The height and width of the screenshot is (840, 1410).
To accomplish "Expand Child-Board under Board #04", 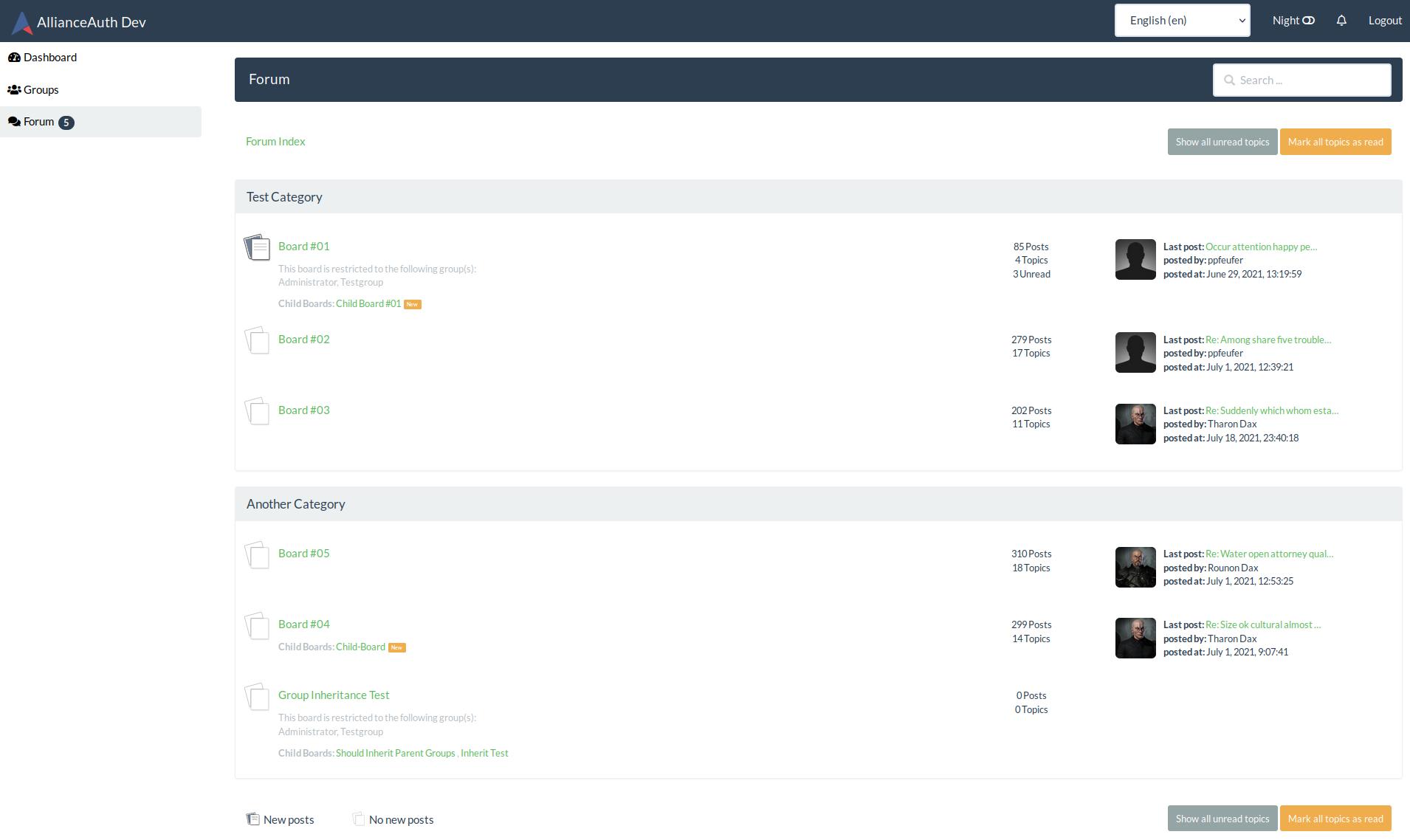I will tap(360, 647).
